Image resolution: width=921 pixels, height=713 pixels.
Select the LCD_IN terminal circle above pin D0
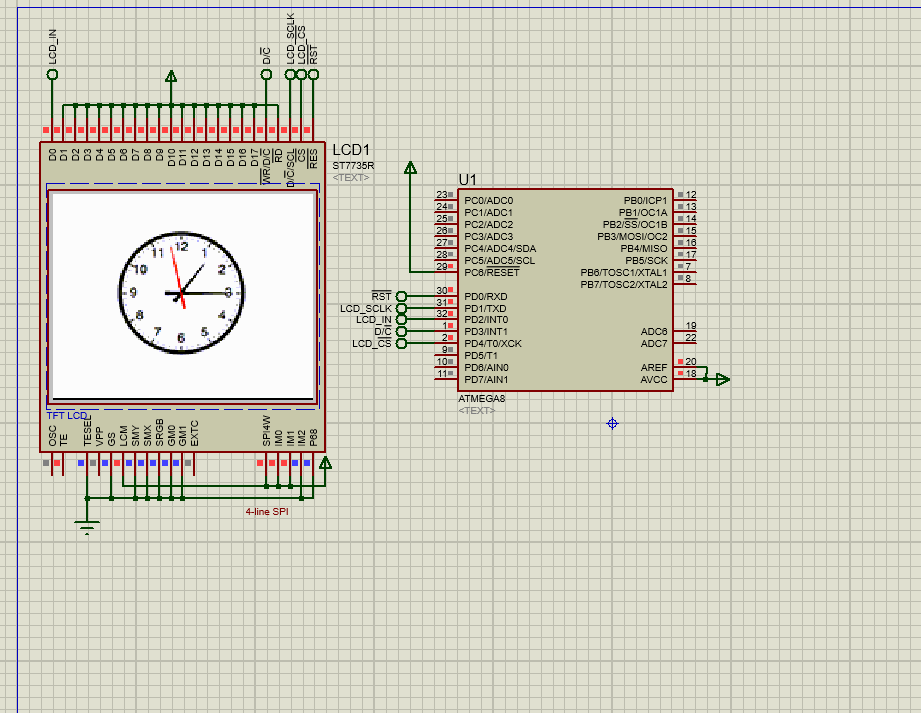(53, 75)
